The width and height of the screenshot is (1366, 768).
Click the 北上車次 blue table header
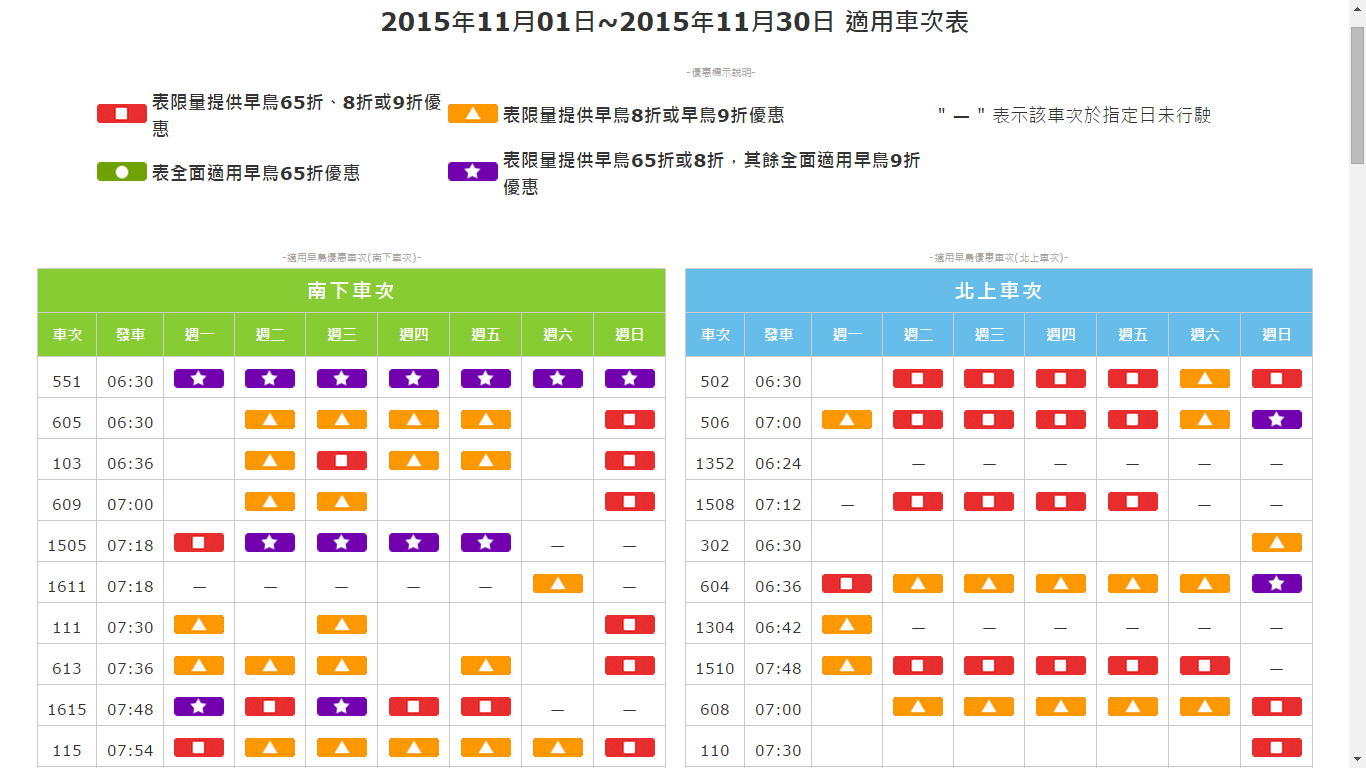pyautogui.click(x=998, y=291)
